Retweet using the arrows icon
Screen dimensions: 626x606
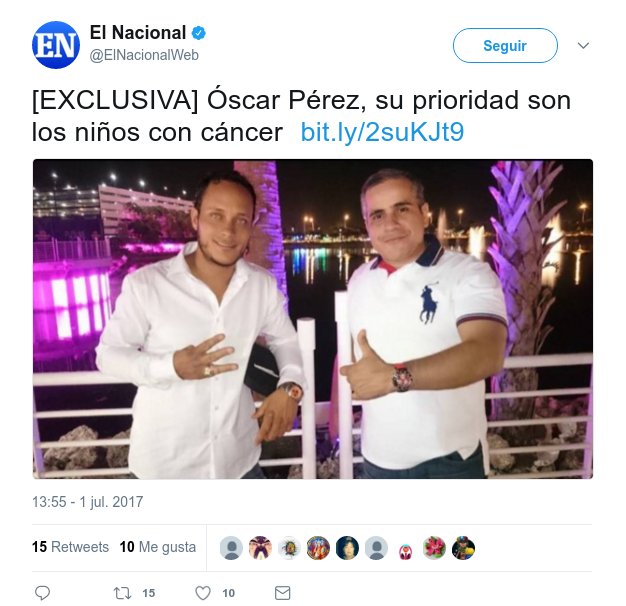tap(122, 593)
